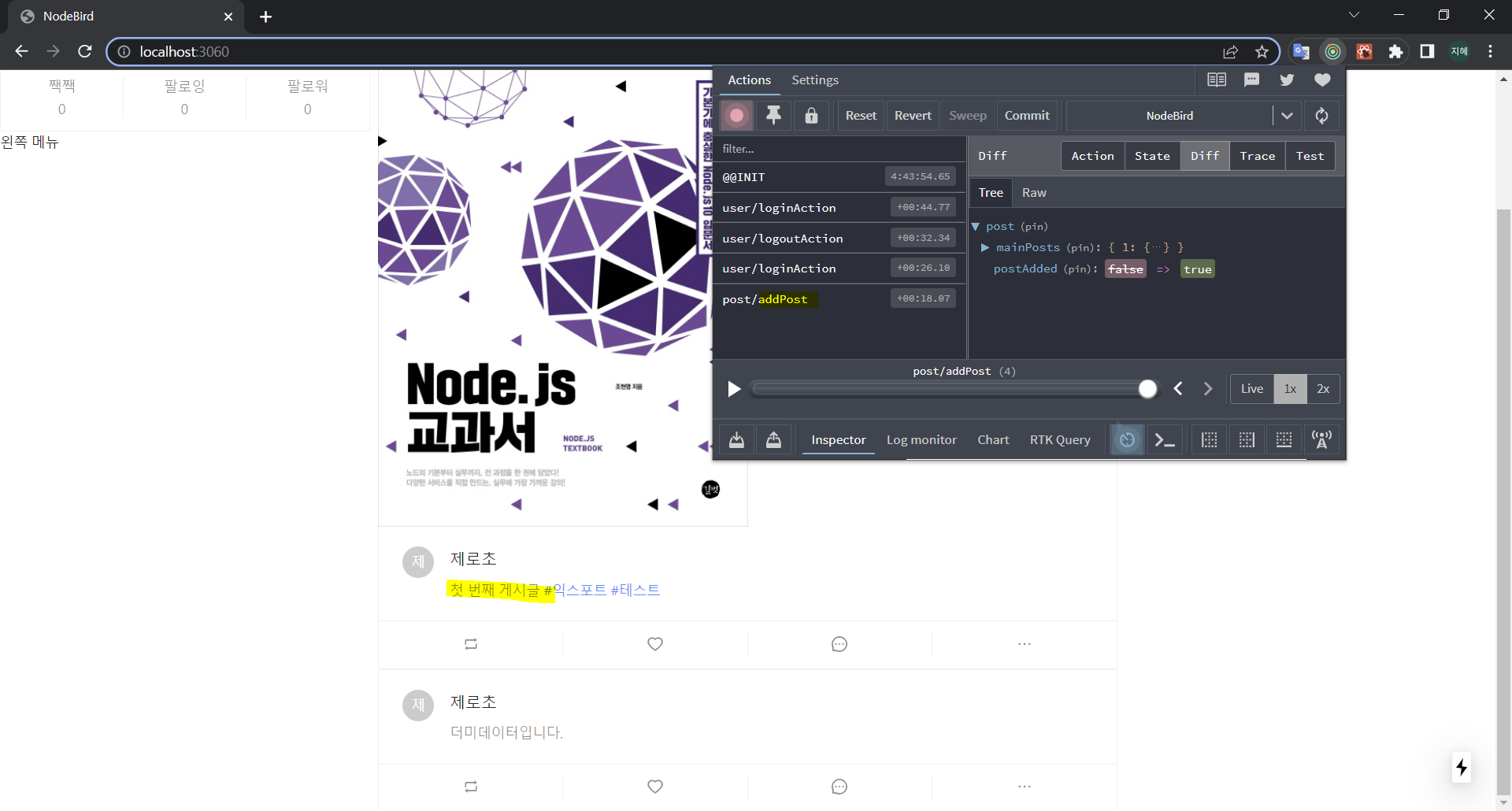The height and width of the screenshot is (811, 1512).
Task: Toggle pin (persist state) icon
Action: (x=773, y=116)
